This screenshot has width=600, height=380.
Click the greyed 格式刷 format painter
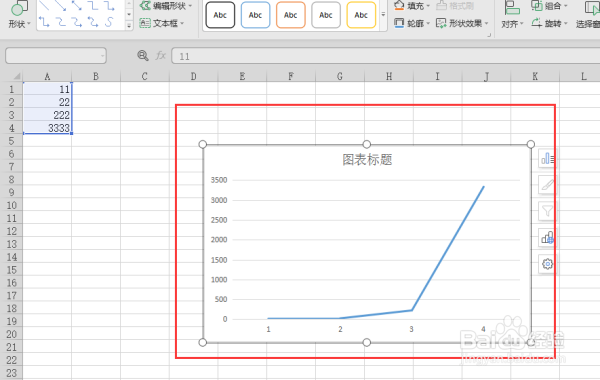(455, 5)
